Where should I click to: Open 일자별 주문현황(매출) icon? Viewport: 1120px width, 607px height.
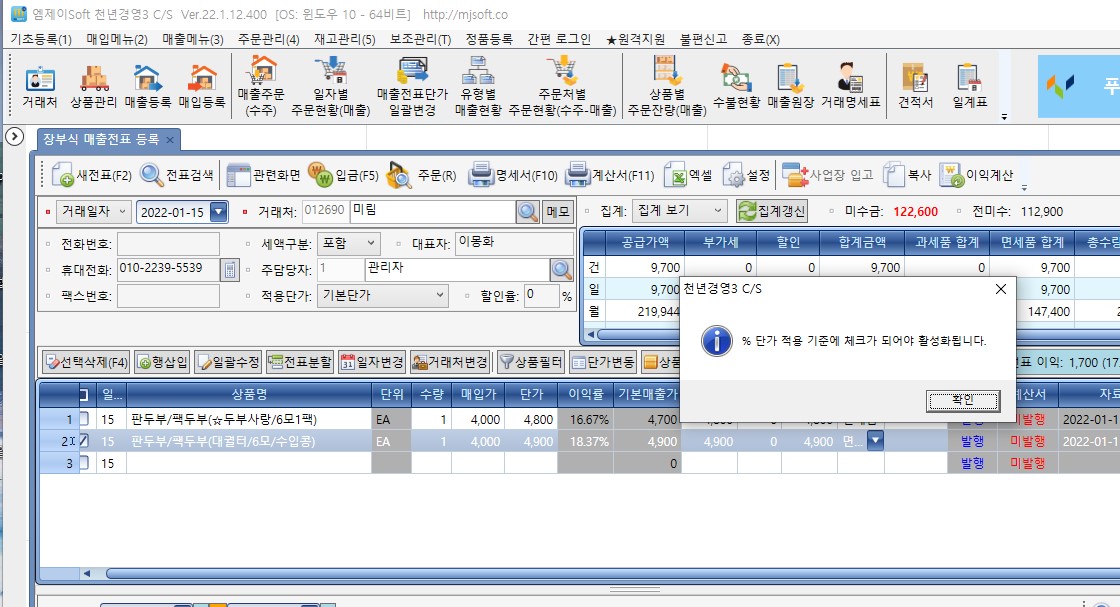pos(331,87)
